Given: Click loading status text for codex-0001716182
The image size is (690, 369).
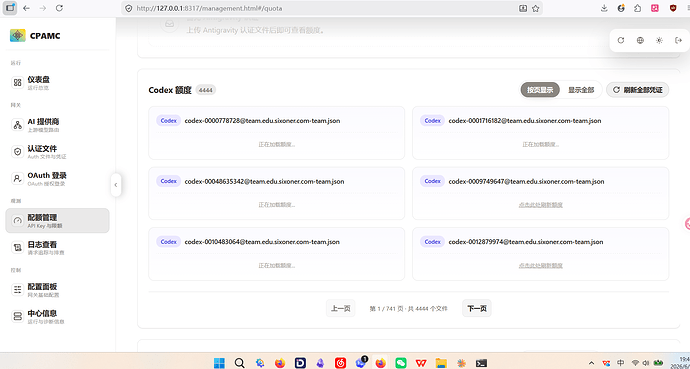Looking at the screenshot, I should click(540, 144).
